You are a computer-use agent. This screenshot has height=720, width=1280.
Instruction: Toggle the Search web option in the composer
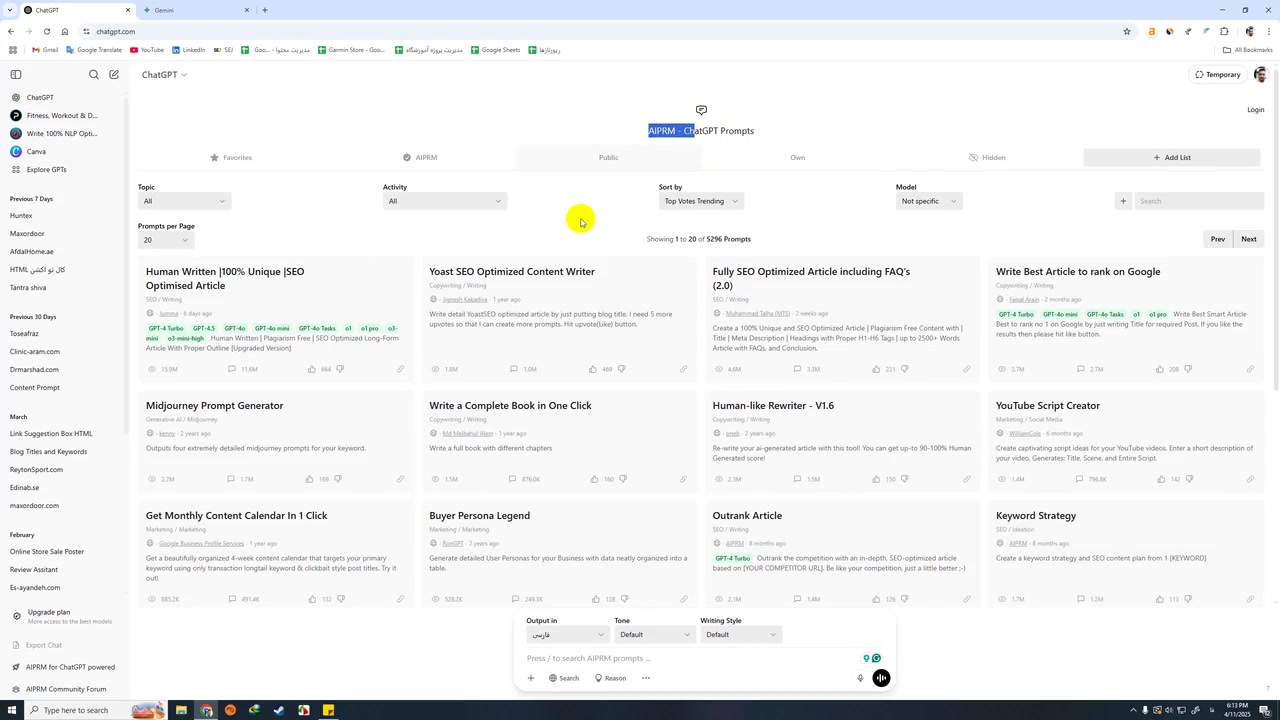pos(564,678)
